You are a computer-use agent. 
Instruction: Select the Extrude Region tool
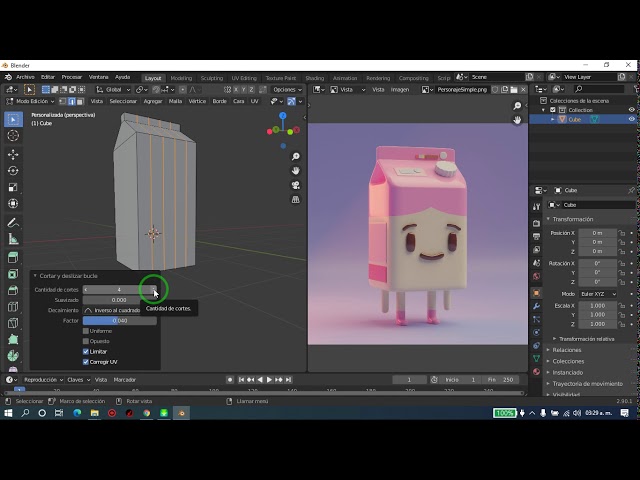(x=13, y=258)
